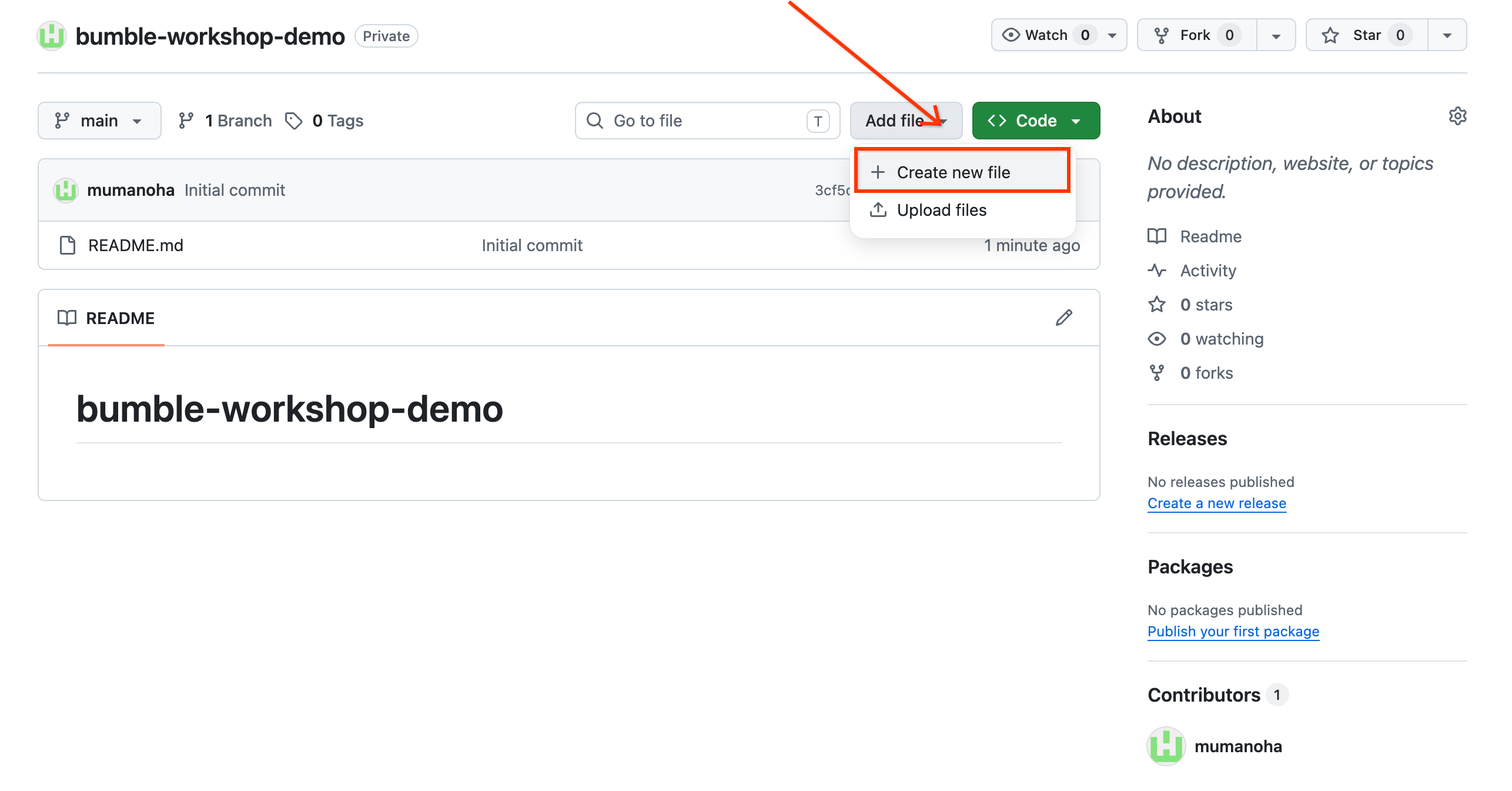
Task: Open the main branch dropdown
Action: [x=99, y=121]
